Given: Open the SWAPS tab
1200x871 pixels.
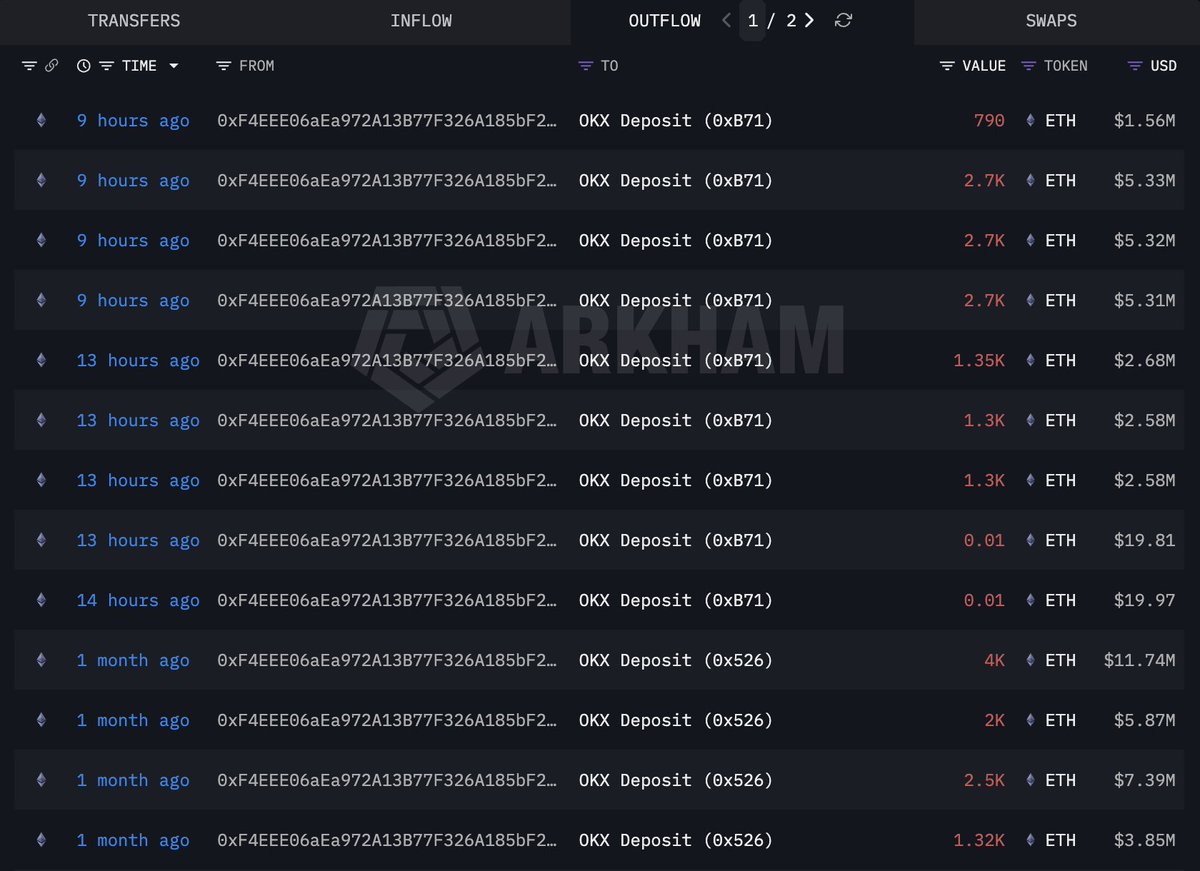Looking at the screenshot, I should (1051, 21).
